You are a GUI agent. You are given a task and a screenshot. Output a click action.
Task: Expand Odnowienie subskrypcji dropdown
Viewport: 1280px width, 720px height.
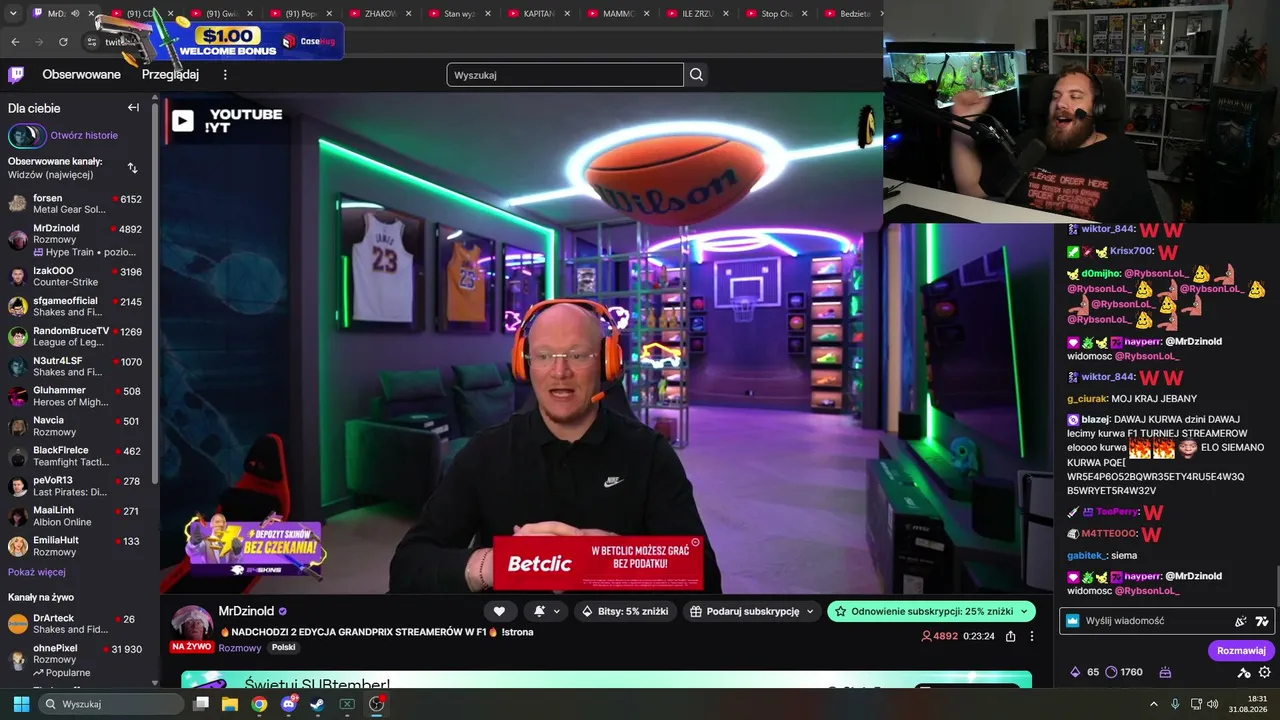(1024, 611)
